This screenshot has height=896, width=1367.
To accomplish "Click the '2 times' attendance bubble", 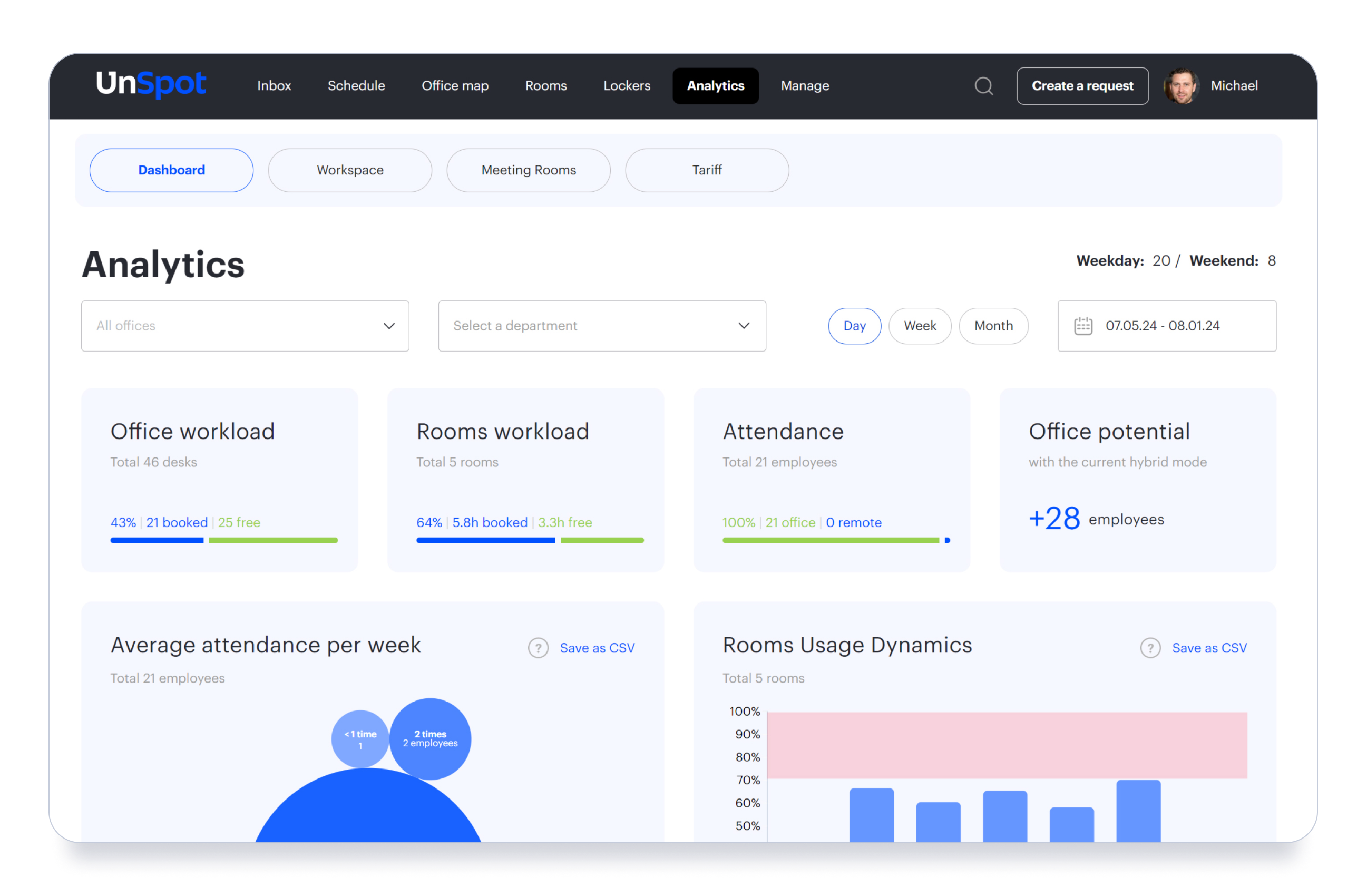I will (x=430, y=738).
